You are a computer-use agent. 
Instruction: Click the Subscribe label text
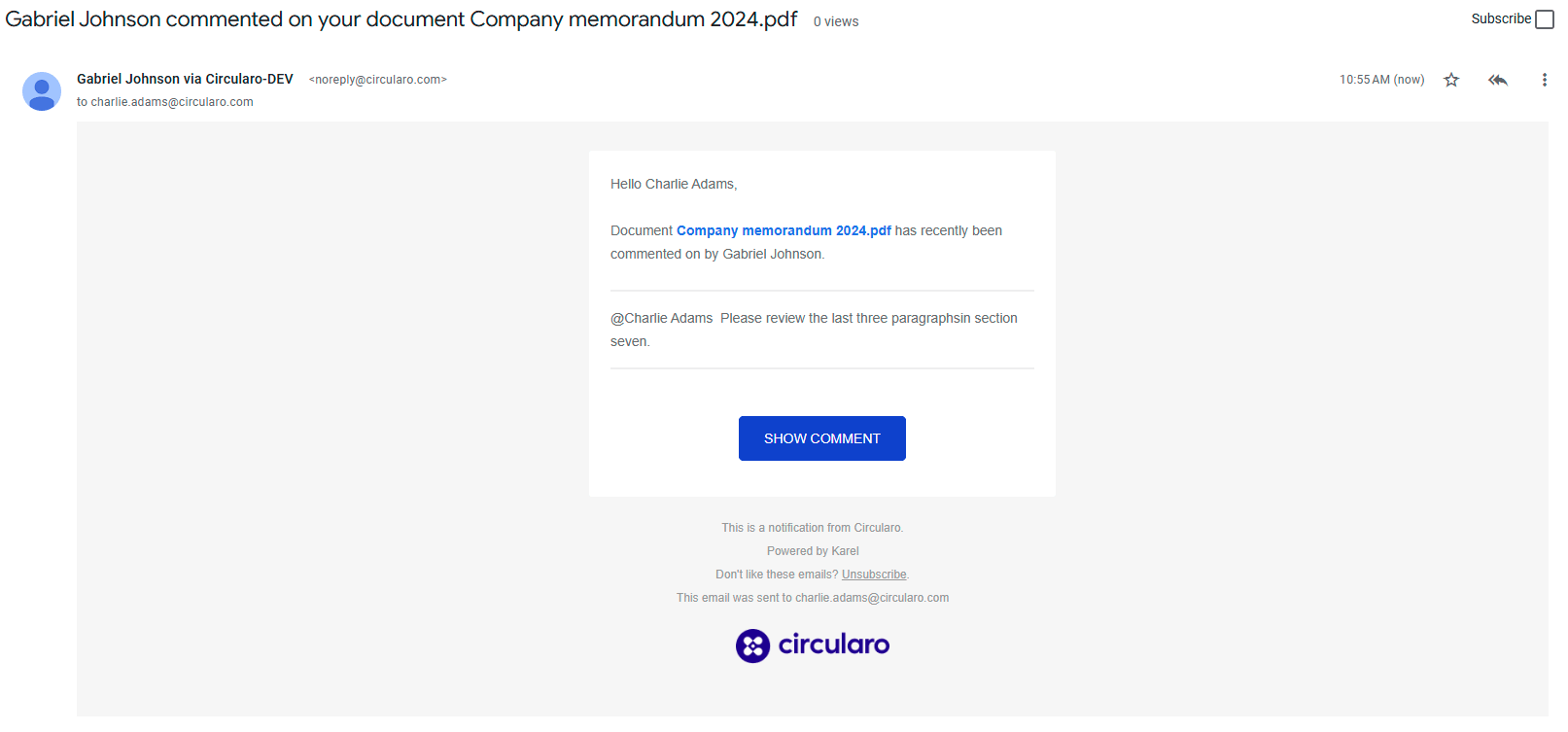(x=1500, y=18)
